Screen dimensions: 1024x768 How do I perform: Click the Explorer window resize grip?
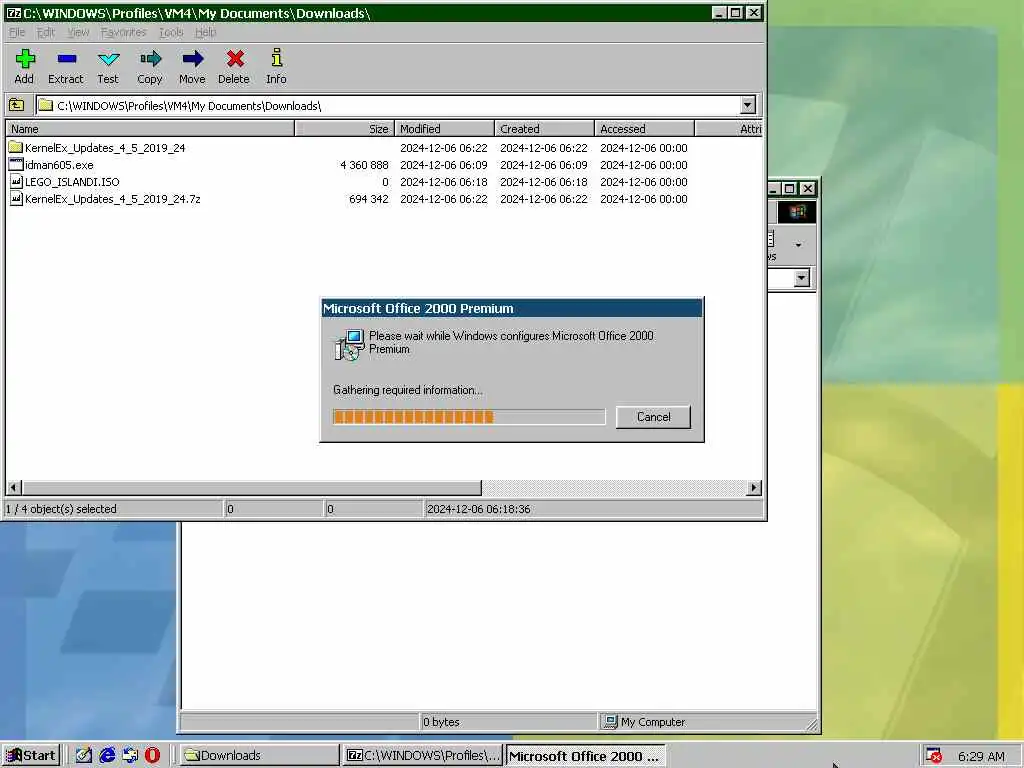click(811, 724)
